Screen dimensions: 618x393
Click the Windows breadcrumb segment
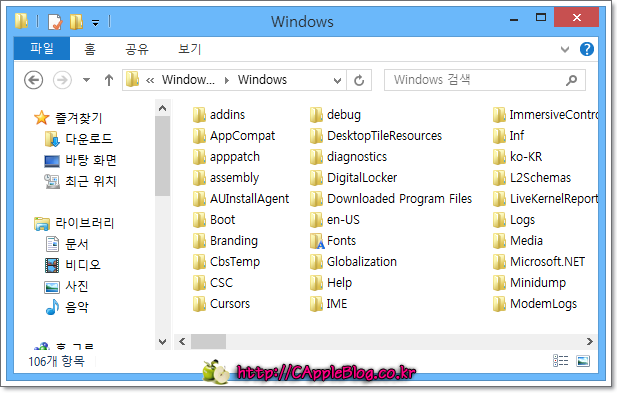pos(262,80)
